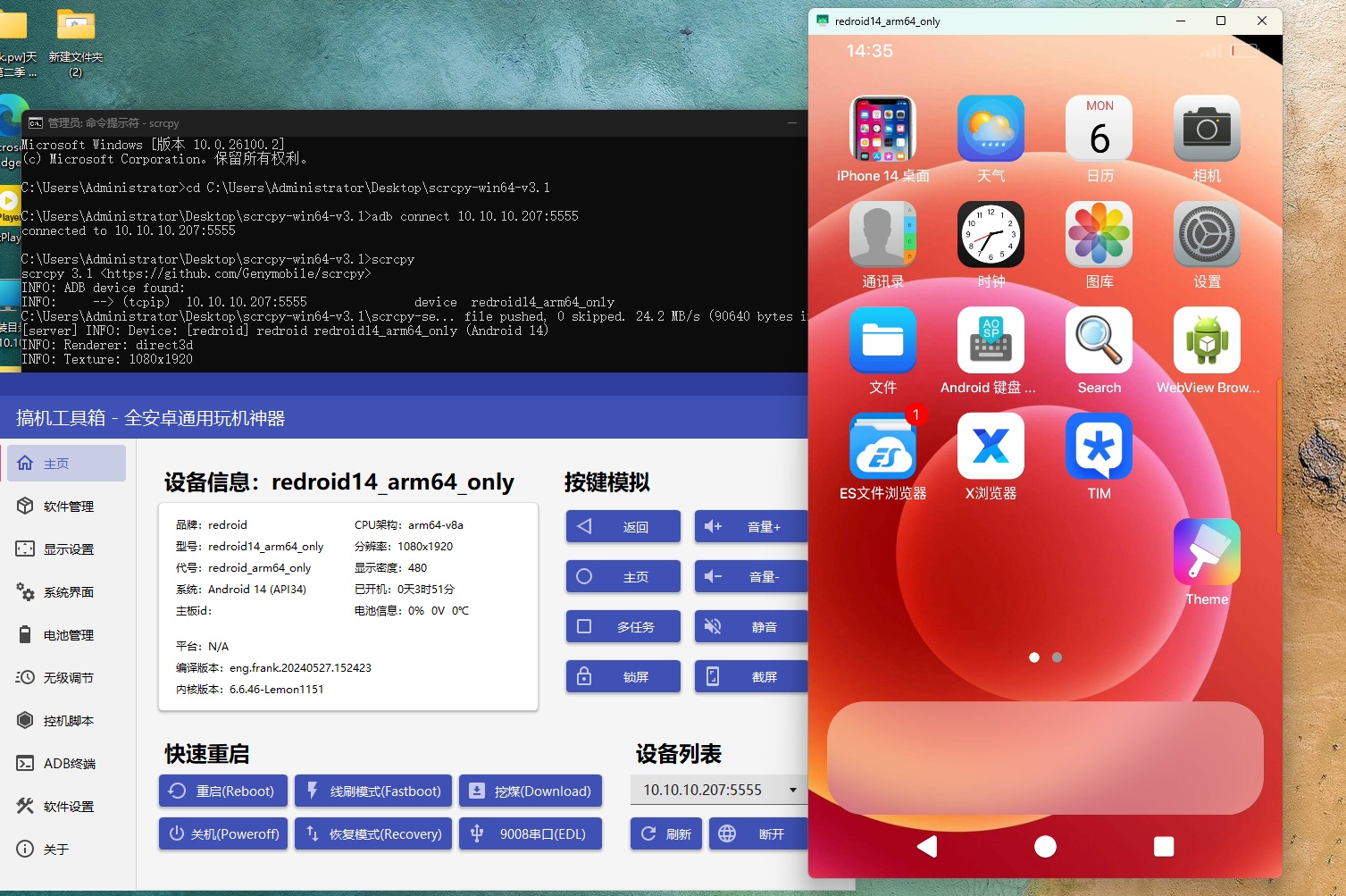Screen dimensions: 1346x896
Task: Click the 内核版本 6.6.46-Lemon1151 text
Action: pyautogui.click(x=250, y=690)
